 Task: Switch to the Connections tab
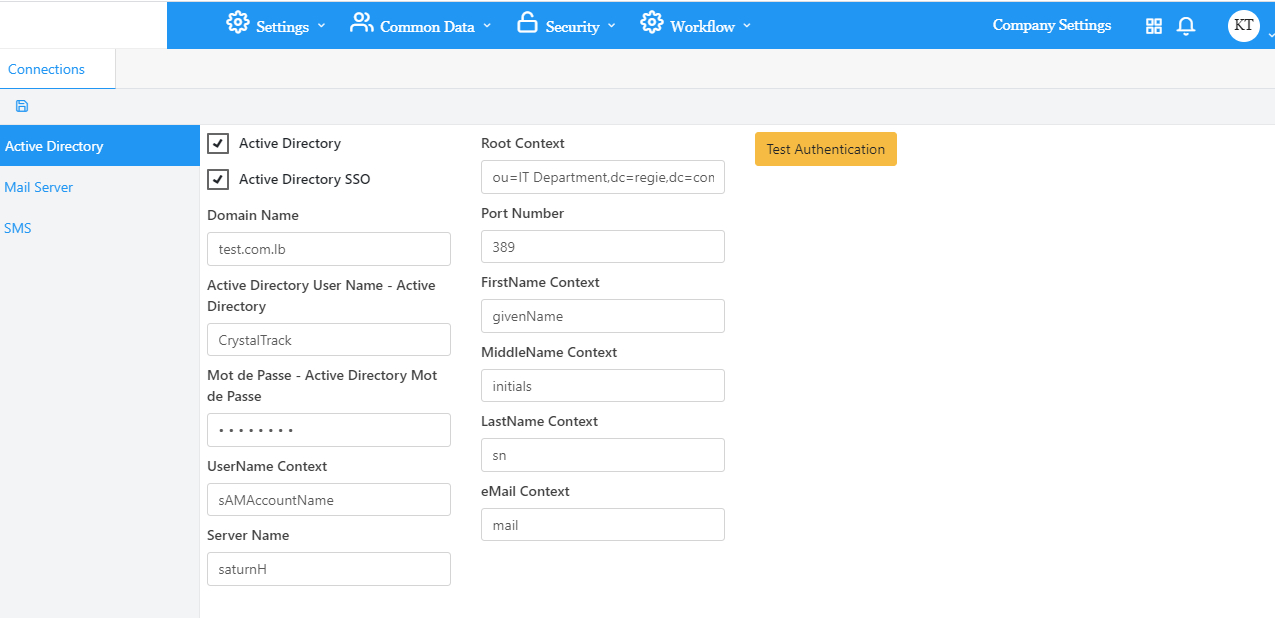pyautogui.click(x=47, y=69)
